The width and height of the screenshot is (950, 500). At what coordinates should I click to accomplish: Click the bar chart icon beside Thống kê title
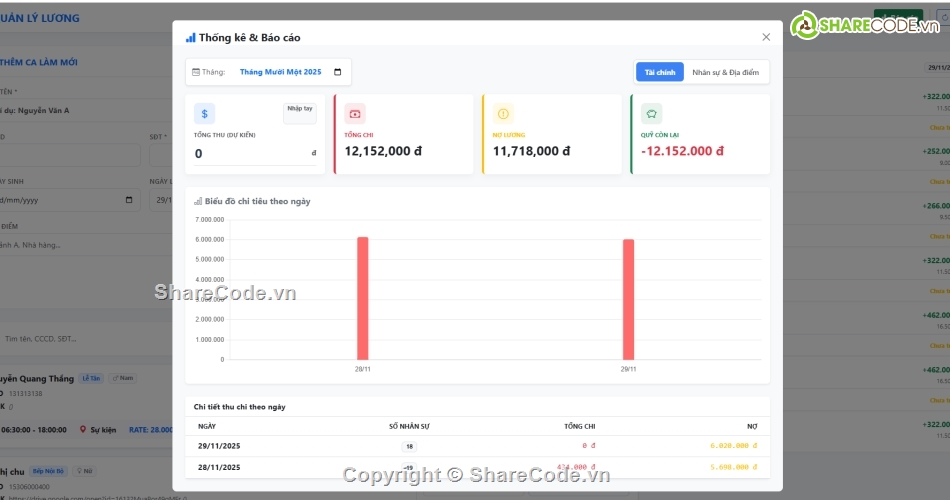pyautogui.click(x=190, y=37)
